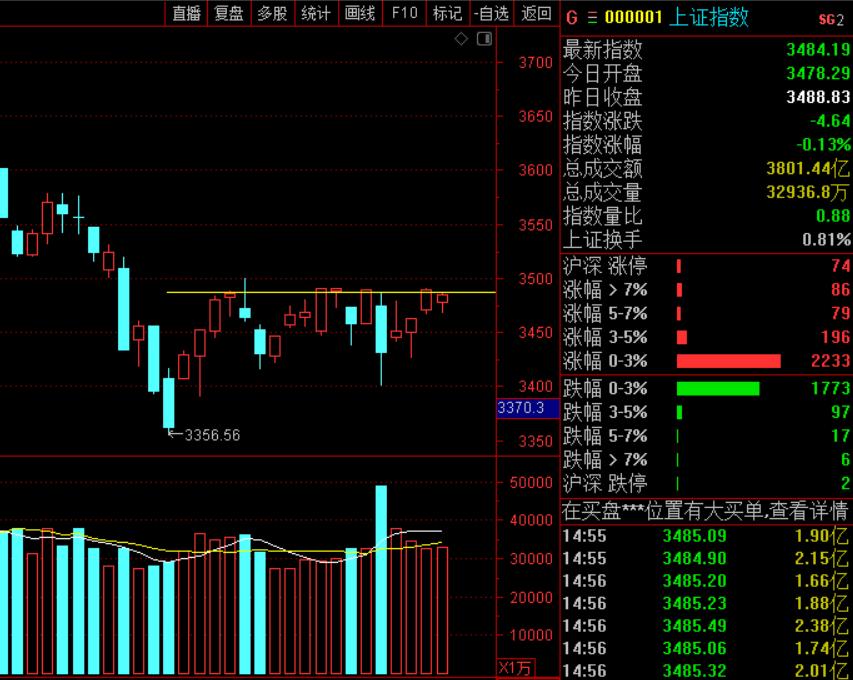Click the 50000 volume axis label
The width and height of the screenshot is (853, 680).
[531, 483]
